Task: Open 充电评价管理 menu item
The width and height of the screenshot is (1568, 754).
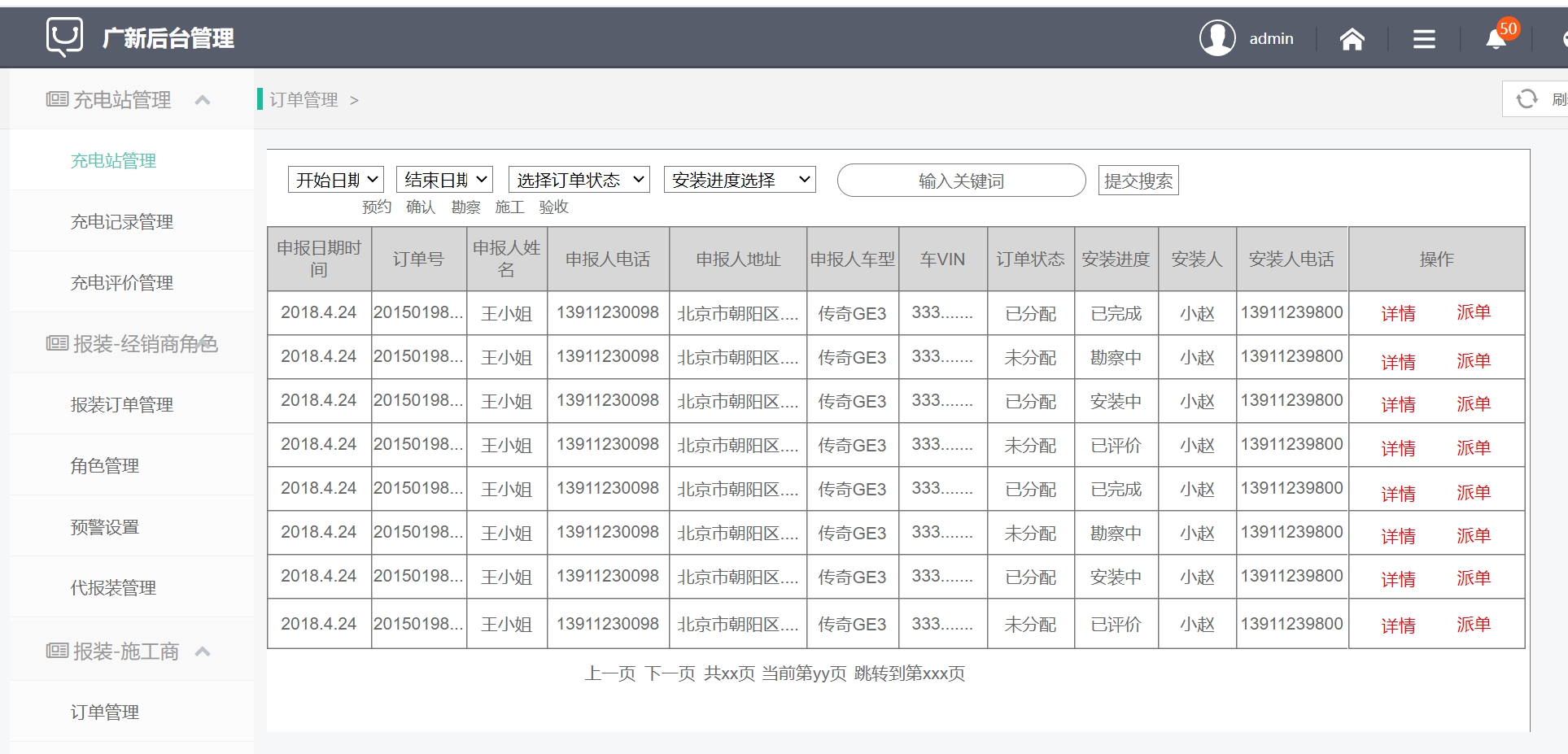Action: tap(122, 282)
